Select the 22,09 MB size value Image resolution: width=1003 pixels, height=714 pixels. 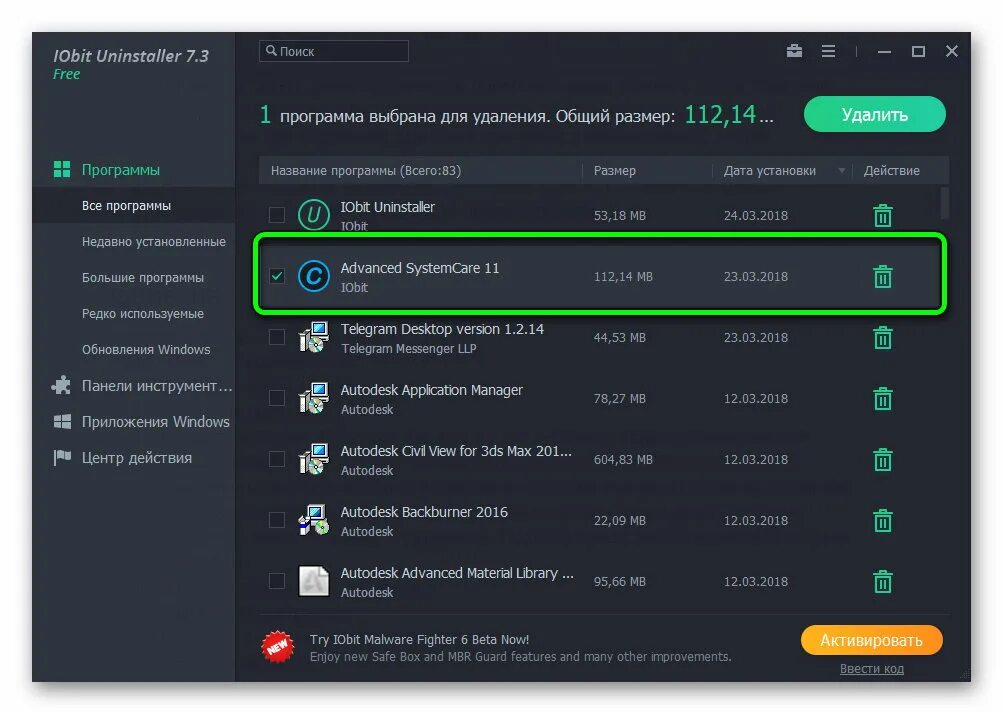point(619,521)
